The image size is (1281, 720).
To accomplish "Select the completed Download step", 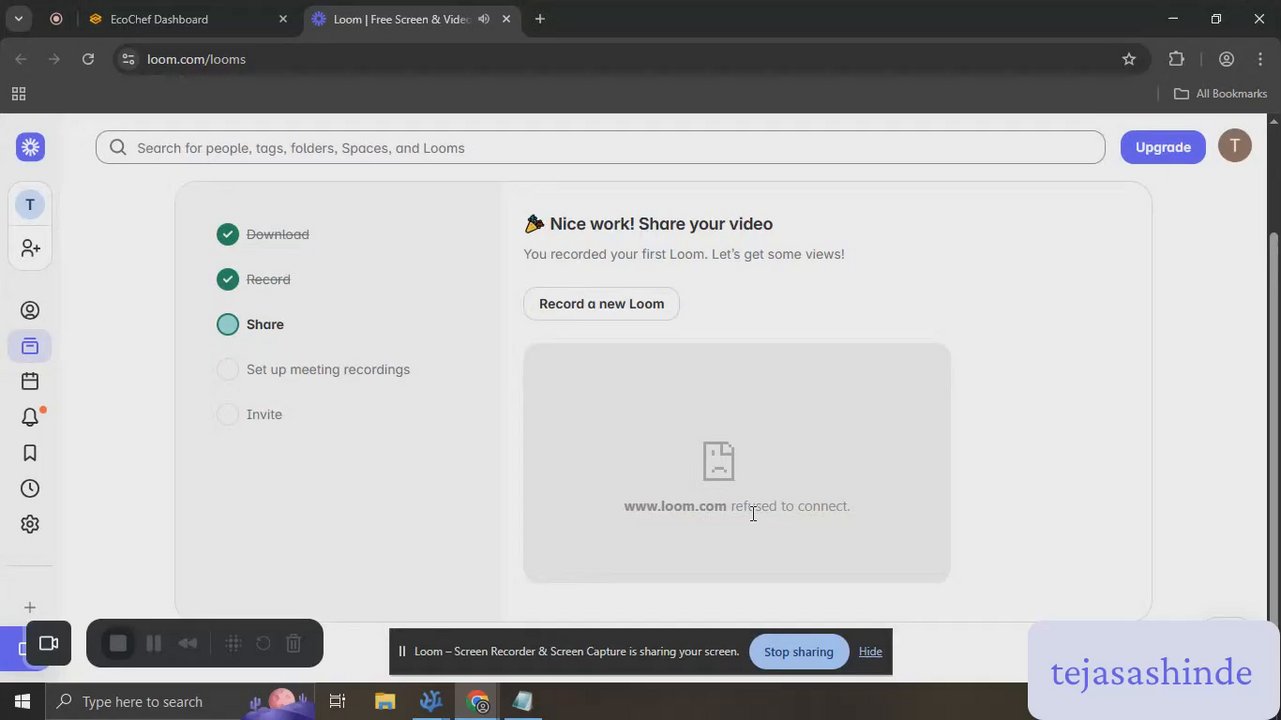I will pyautogui.click(x=264, y=234).
